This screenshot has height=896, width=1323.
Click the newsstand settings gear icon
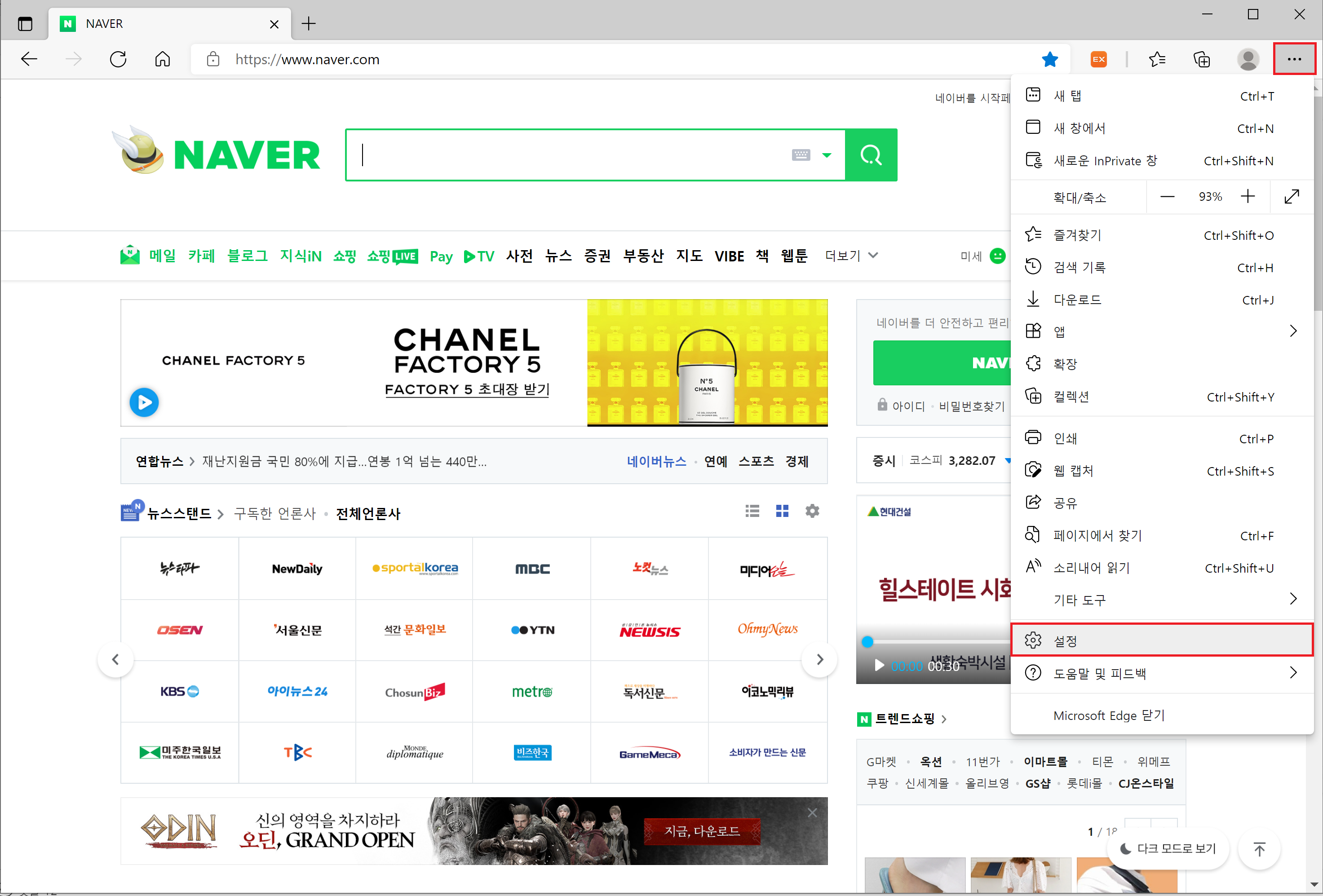[x=812, y=511]
